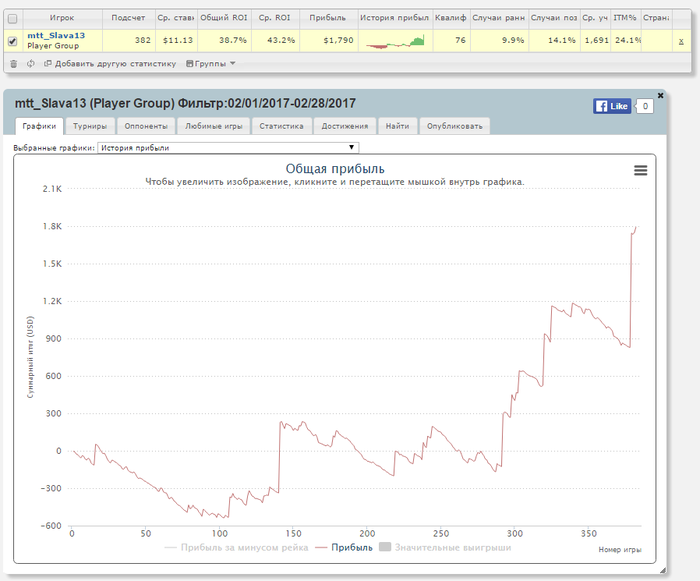Close the player graph panel
Screen dimensions: 700x581
(661, 96)
